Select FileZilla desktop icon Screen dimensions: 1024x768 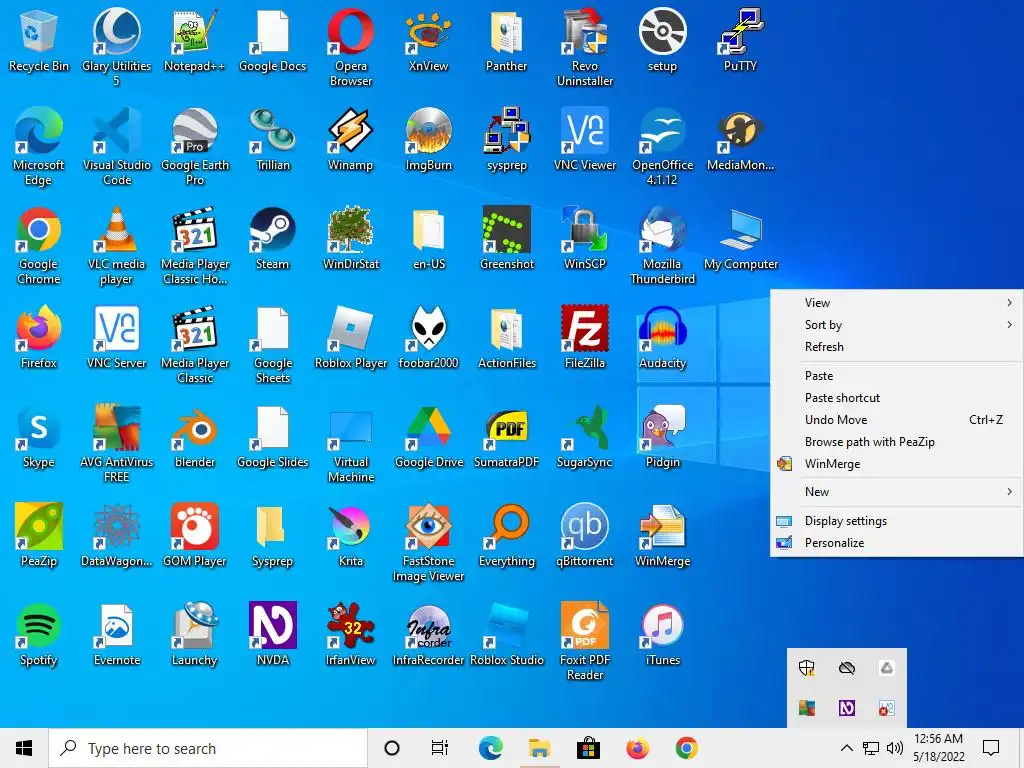click(584, 337)
